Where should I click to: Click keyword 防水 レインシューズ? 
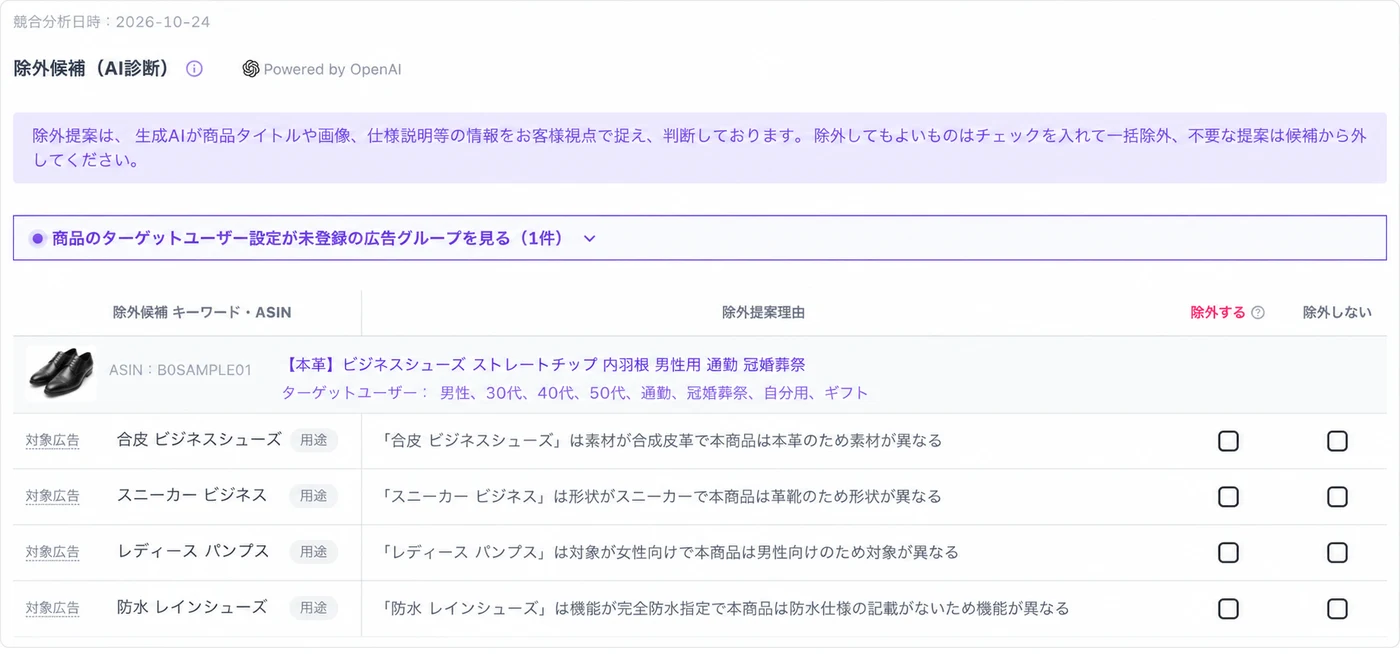point(192,607)
